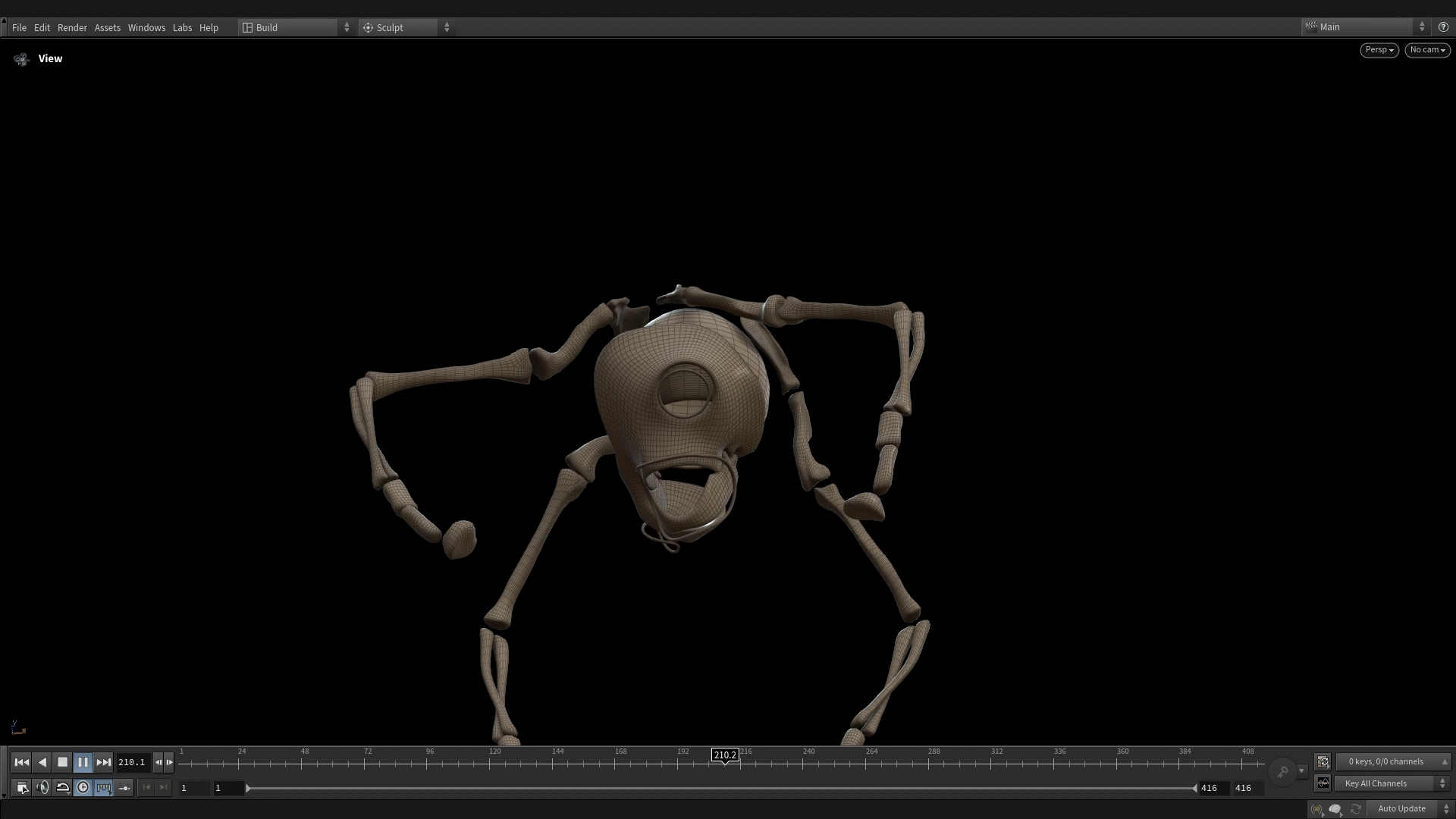Open the Labs menu
Image resolution: width=1456 pixels, height=819 pixels.
pos(182,27)
